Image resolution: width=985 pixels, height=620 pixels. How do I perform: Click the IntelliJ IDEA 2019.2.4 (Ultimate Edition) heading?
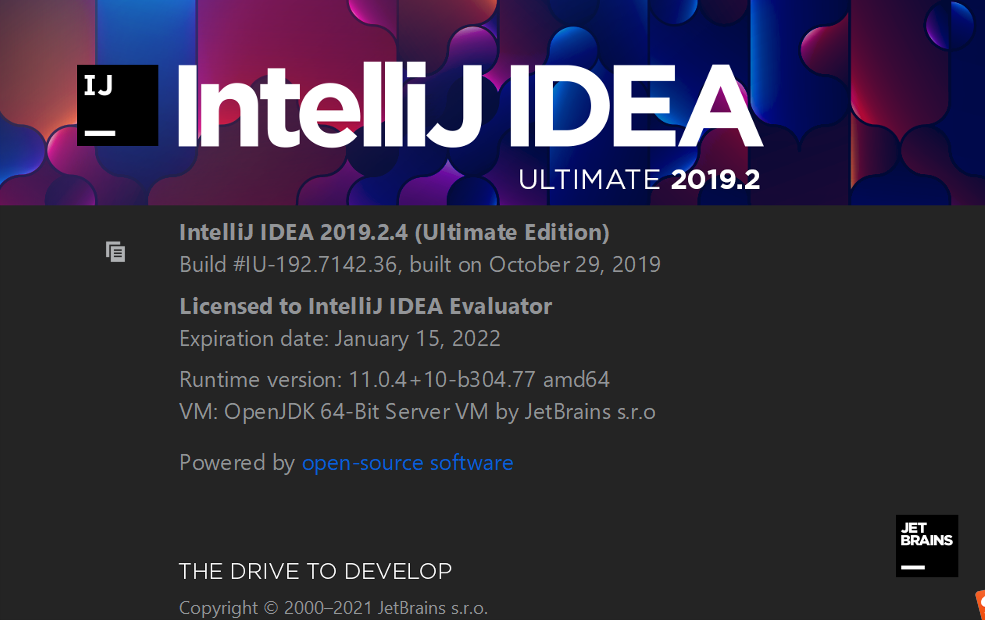[394, 232]
